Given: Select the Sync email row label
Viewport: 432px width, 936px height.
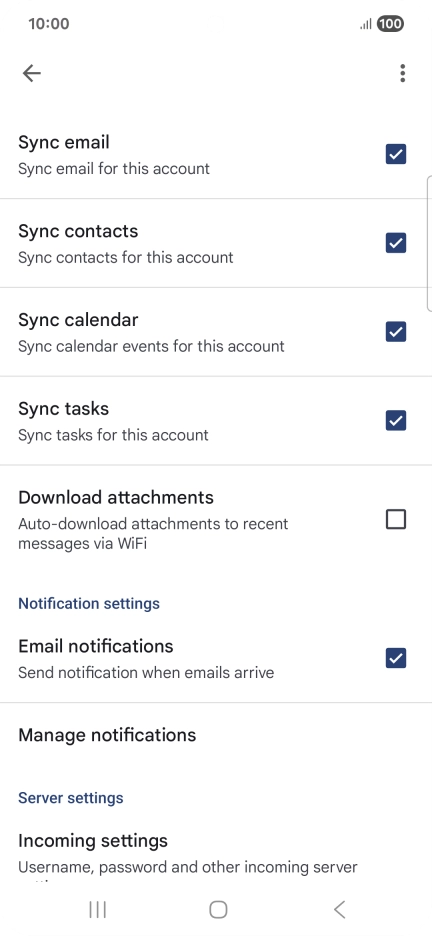Looking at the screenshot, I should [64, 142].
